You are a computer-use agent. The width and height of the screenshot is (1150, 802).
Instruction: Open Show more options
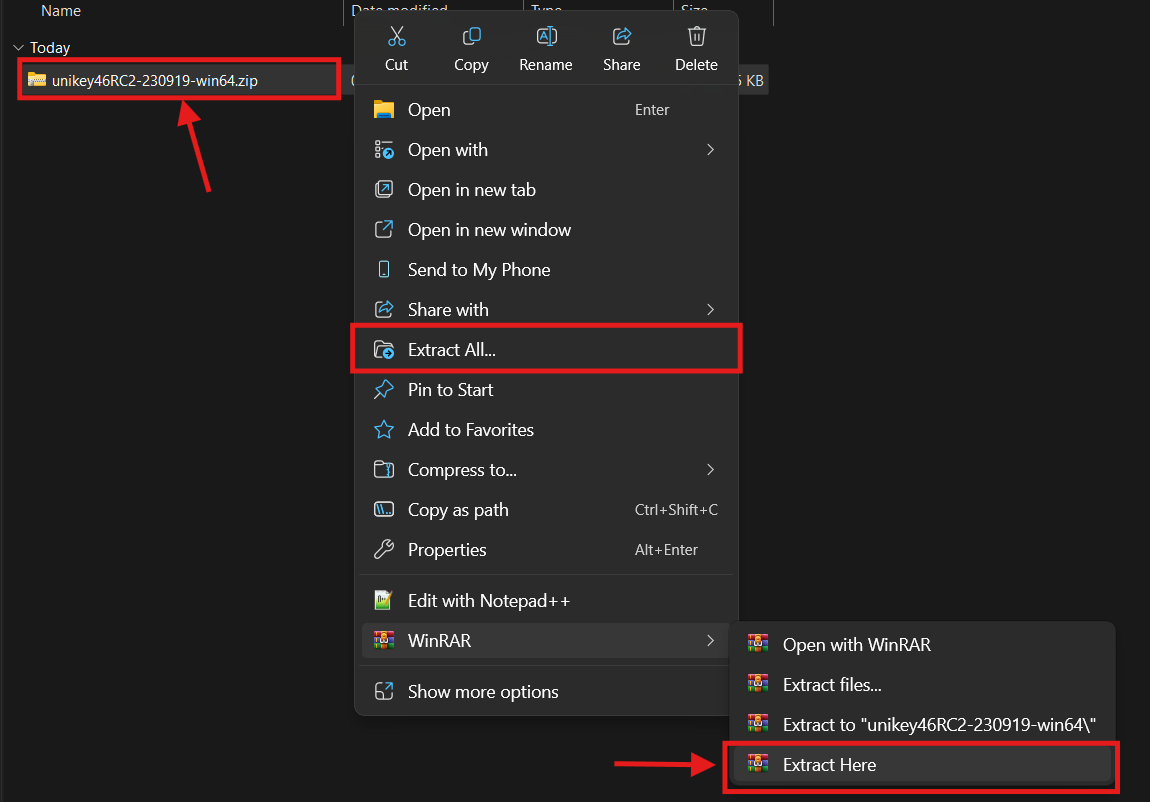[x=483, y=692]
